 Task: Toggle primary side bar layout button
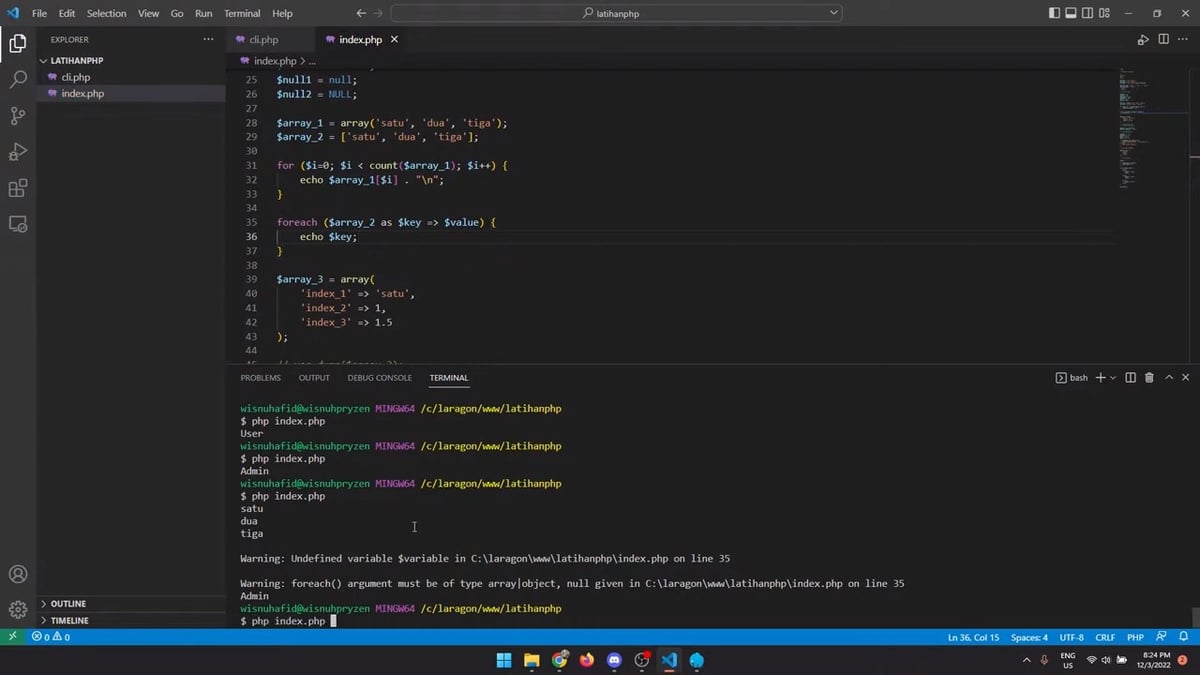coord(1054,13)
